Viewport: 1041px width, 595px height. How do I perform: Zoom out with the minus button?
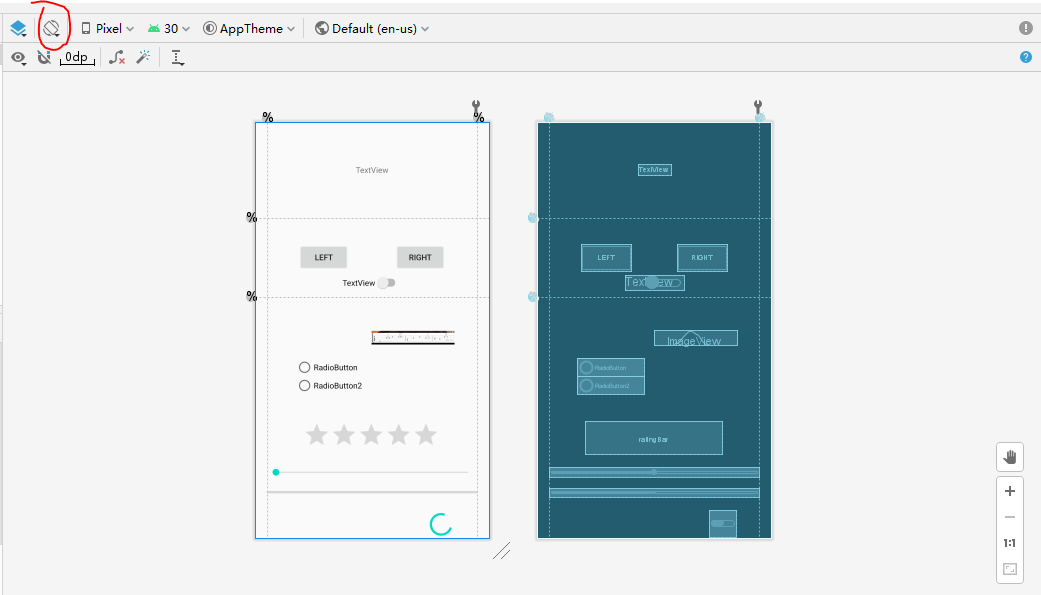pos(1010,517)
